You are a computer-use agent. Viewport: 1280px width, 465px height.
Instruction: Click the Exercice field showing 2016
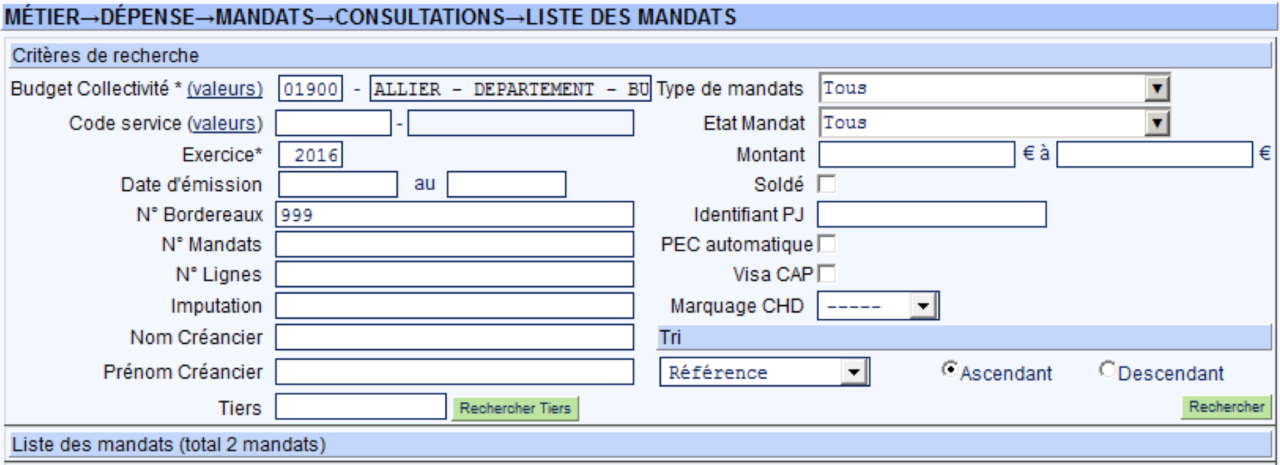tap(310, 154)
